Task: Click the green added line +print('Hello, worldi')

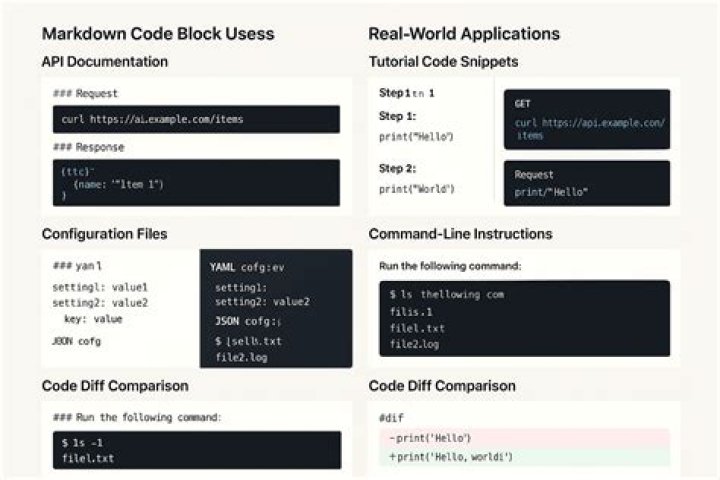Action: (x=450, y=457)
